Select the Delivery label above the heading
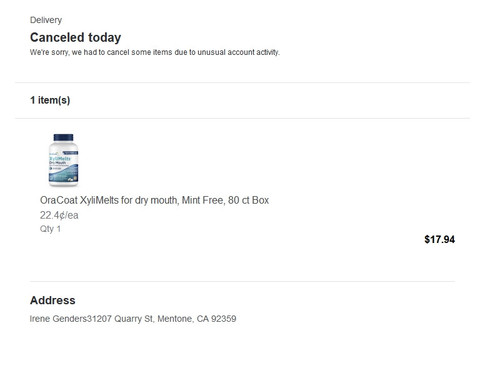Image resolution: width=500 pixels, height=366 pixels. click(x=46, y=20)
